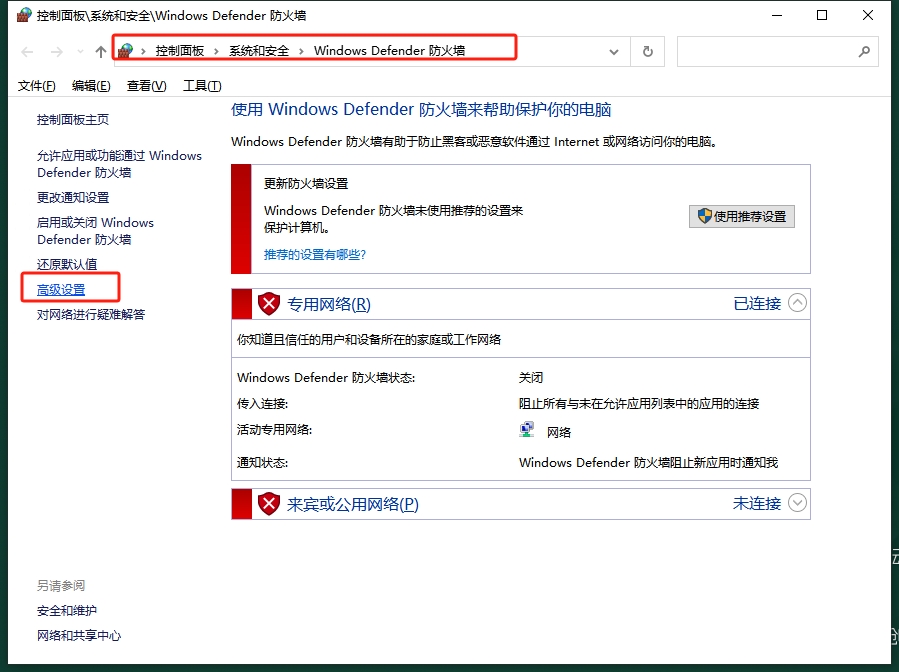The image size is (899, 672).
Task: Click the search magnifier icon
Action: (864, 51)
